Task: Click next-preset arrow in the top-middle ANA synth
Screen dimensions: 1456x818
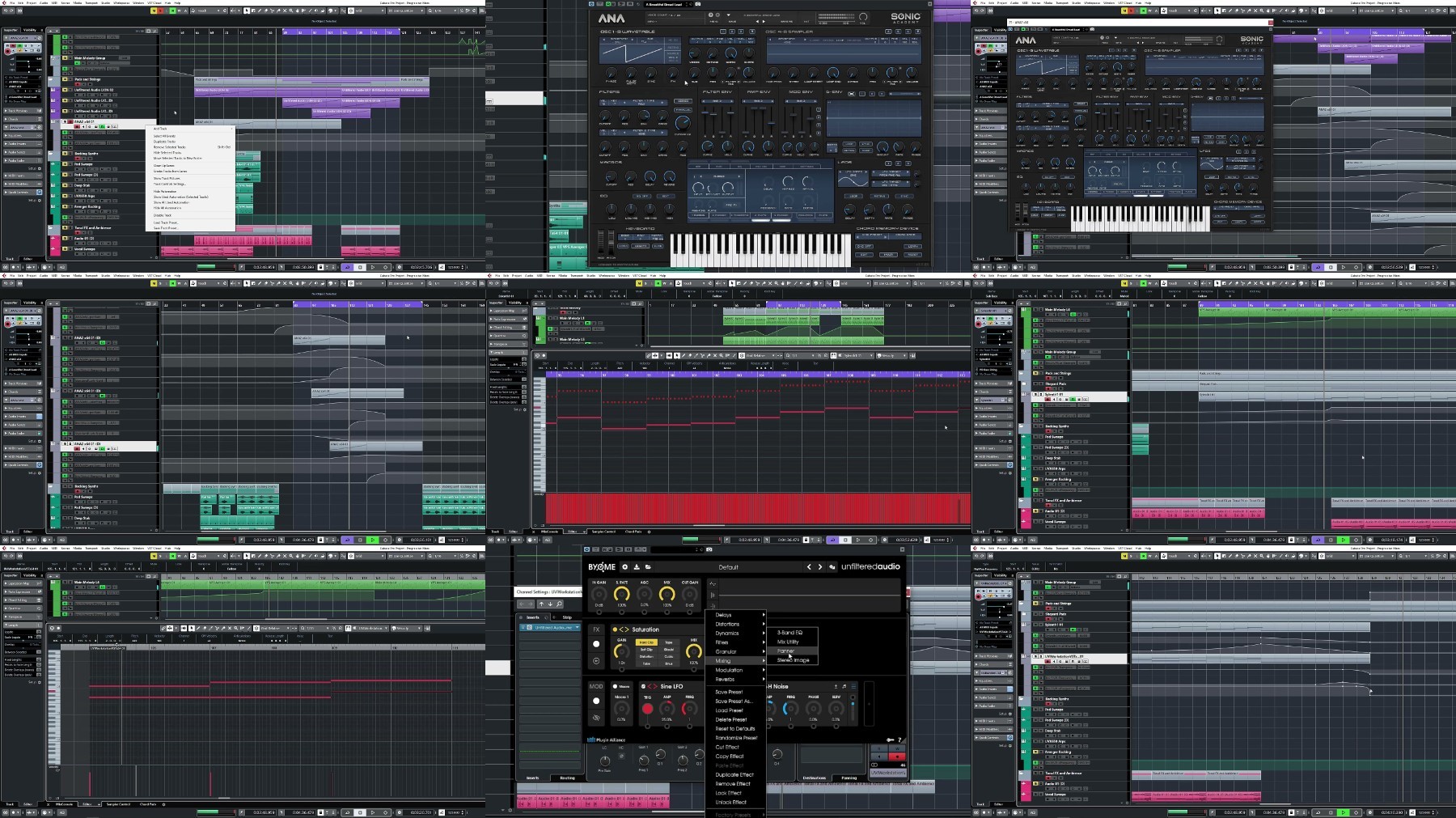Action: [x=763, y=22]
